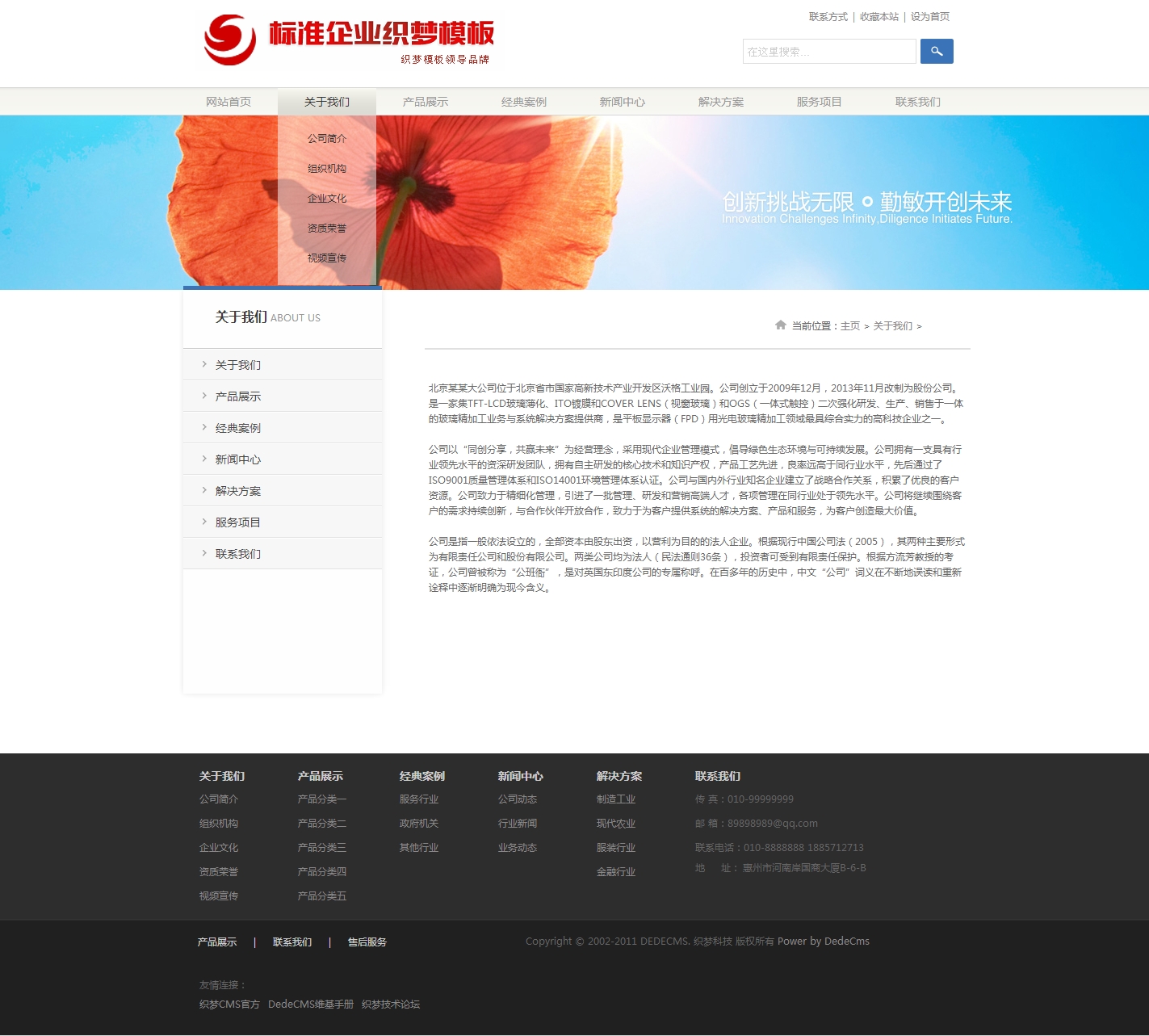Click the 联系方式 link at top right

pos(828,17)
